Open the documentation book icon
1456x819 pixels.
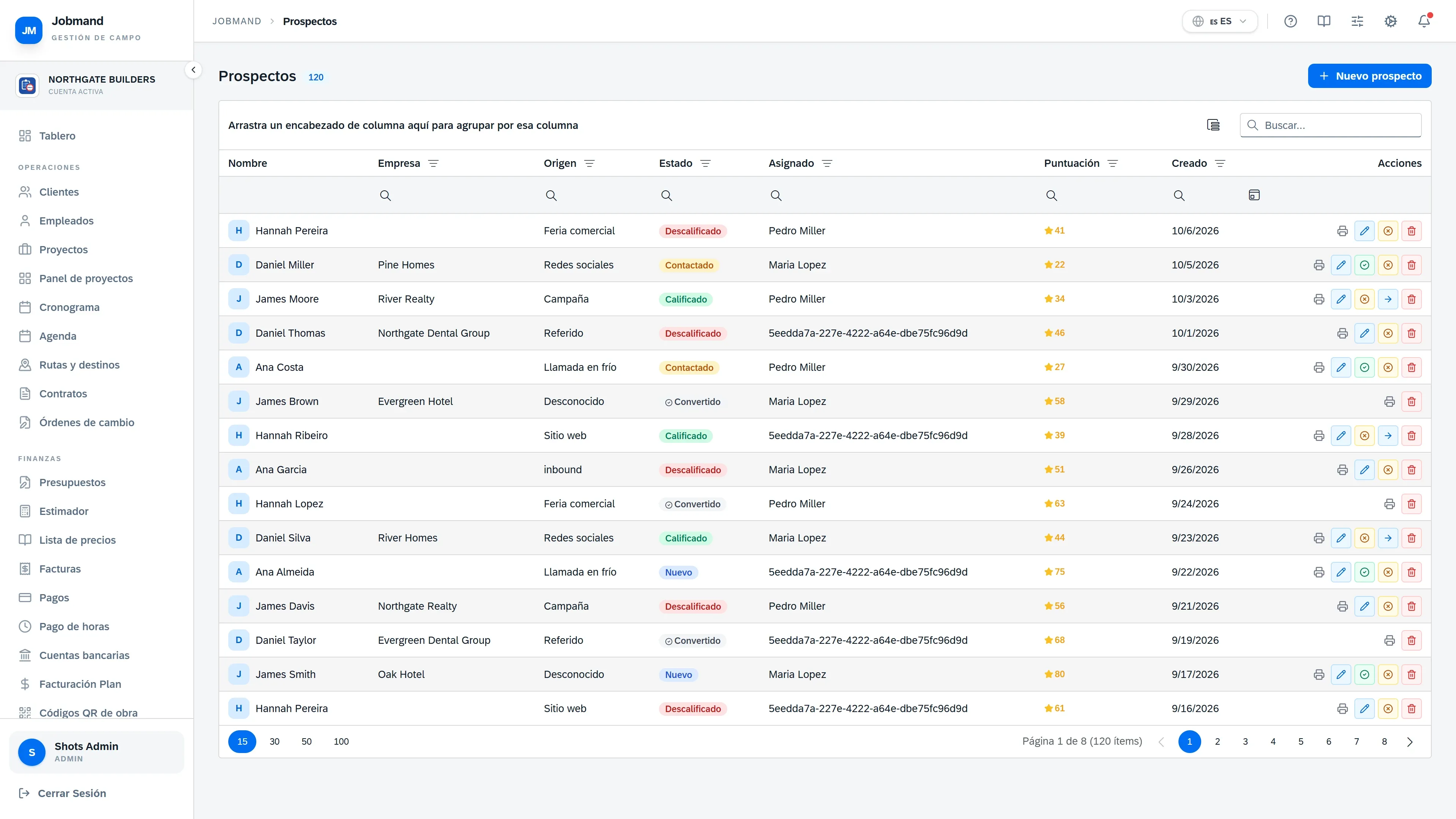tap(1324, 22)
